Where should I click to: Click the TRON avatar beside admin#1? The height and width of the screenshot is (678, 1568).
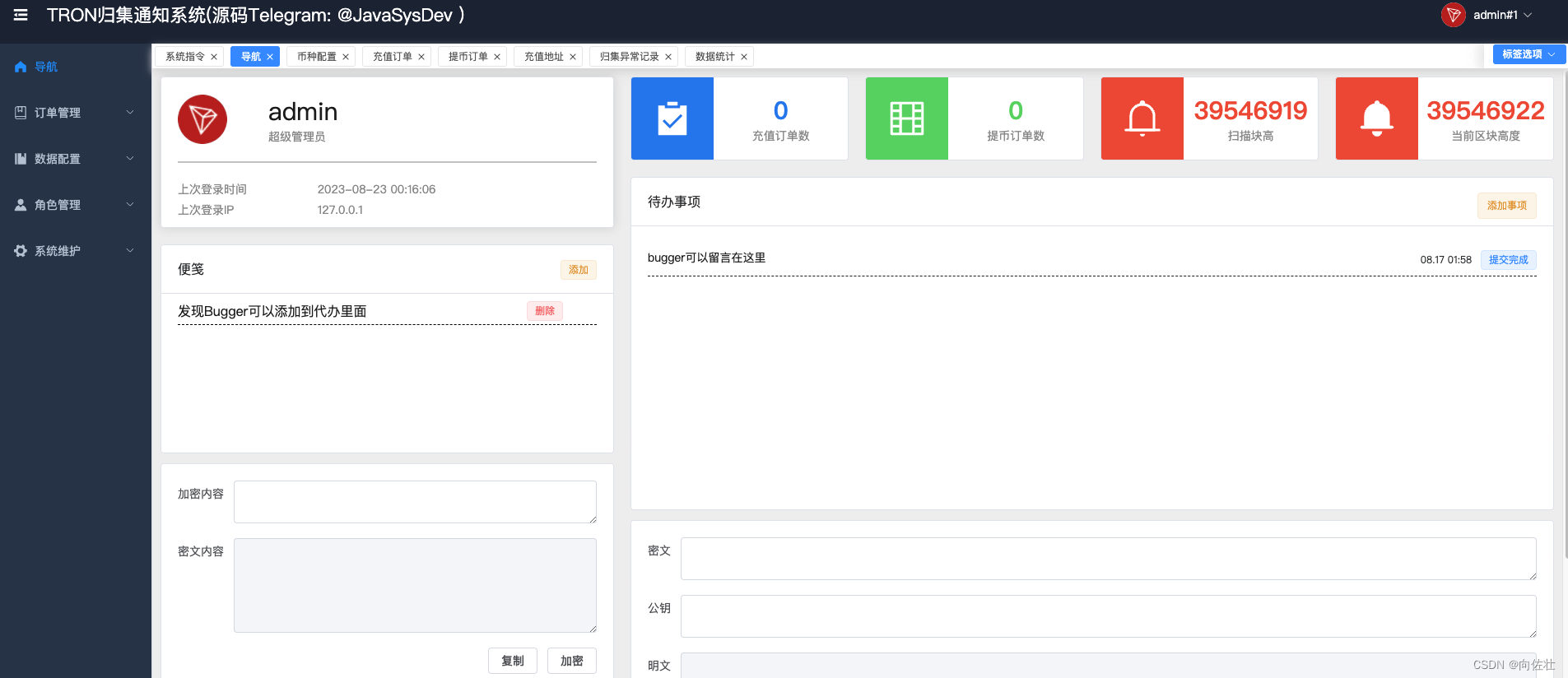point(1454,15)
